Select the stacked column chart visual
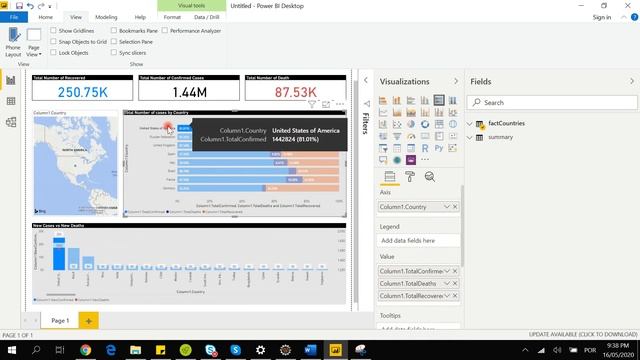The image size is (640, 360). pos(397,100)
